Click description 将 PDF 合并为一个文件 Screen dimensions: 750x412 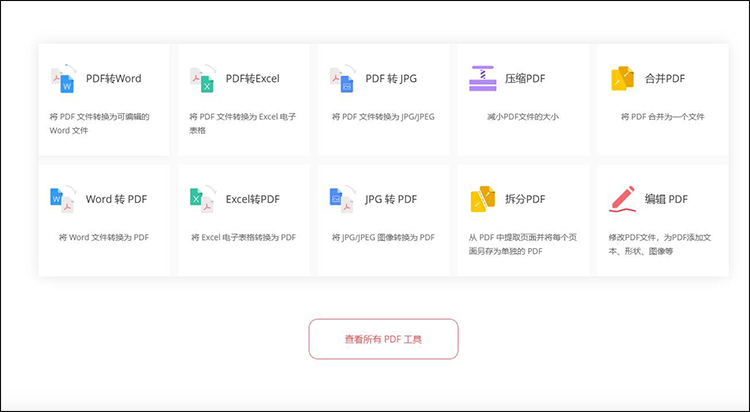click(x=662, y=117)
